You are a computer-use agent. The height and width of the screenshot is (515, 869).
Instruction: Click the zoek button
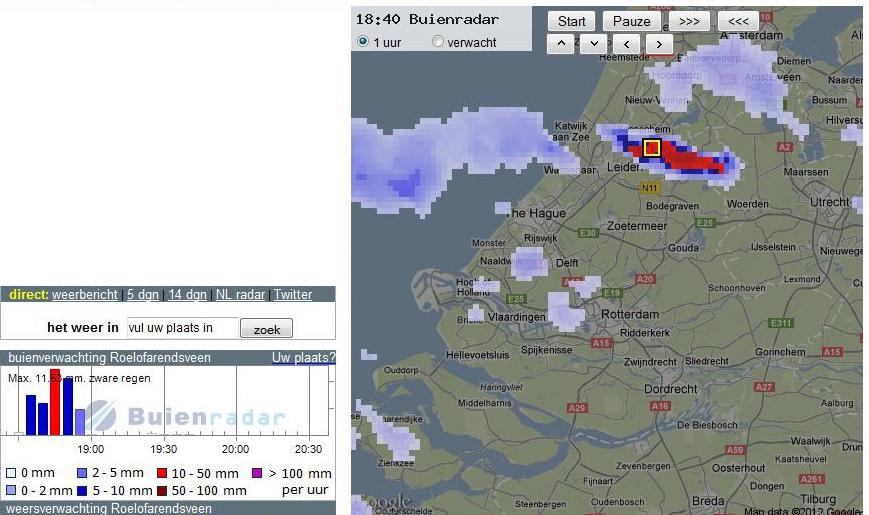(x=267, y=329)
